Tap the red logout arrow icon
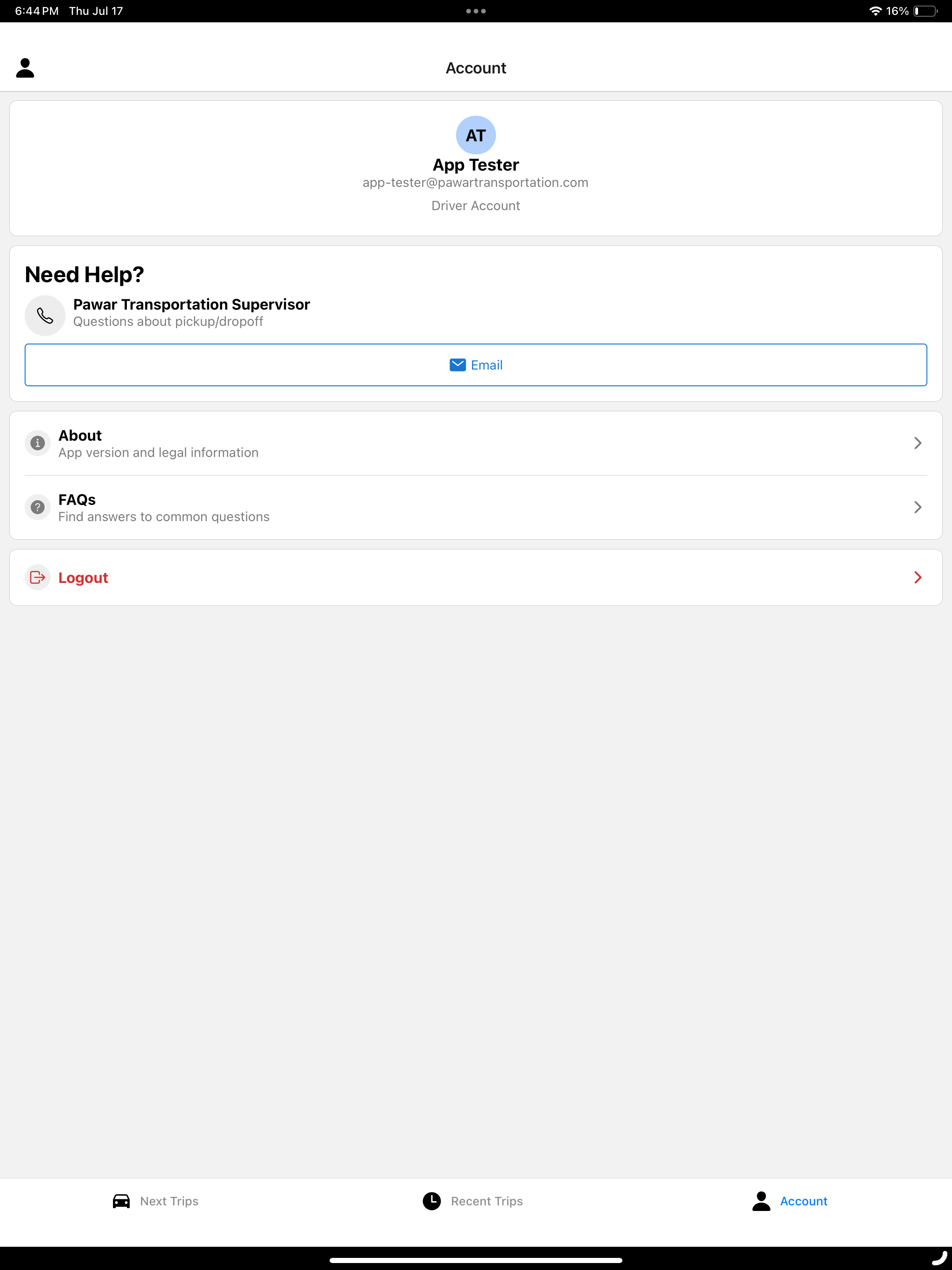Image resolution: width=952 pixels, height=1270 pixels. [x=38, y=577]
